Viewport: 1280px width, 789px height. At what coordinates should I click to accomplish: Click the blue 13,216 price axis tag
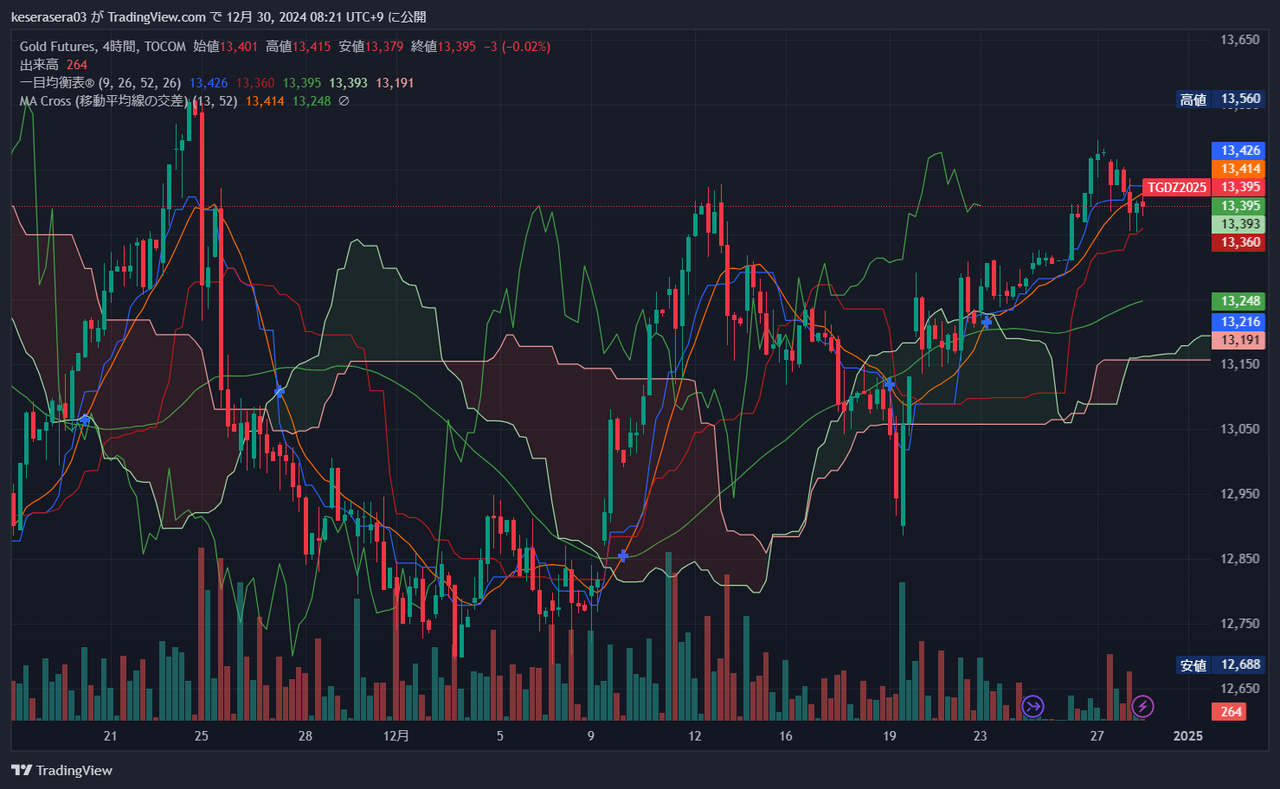click(1238, 322)
